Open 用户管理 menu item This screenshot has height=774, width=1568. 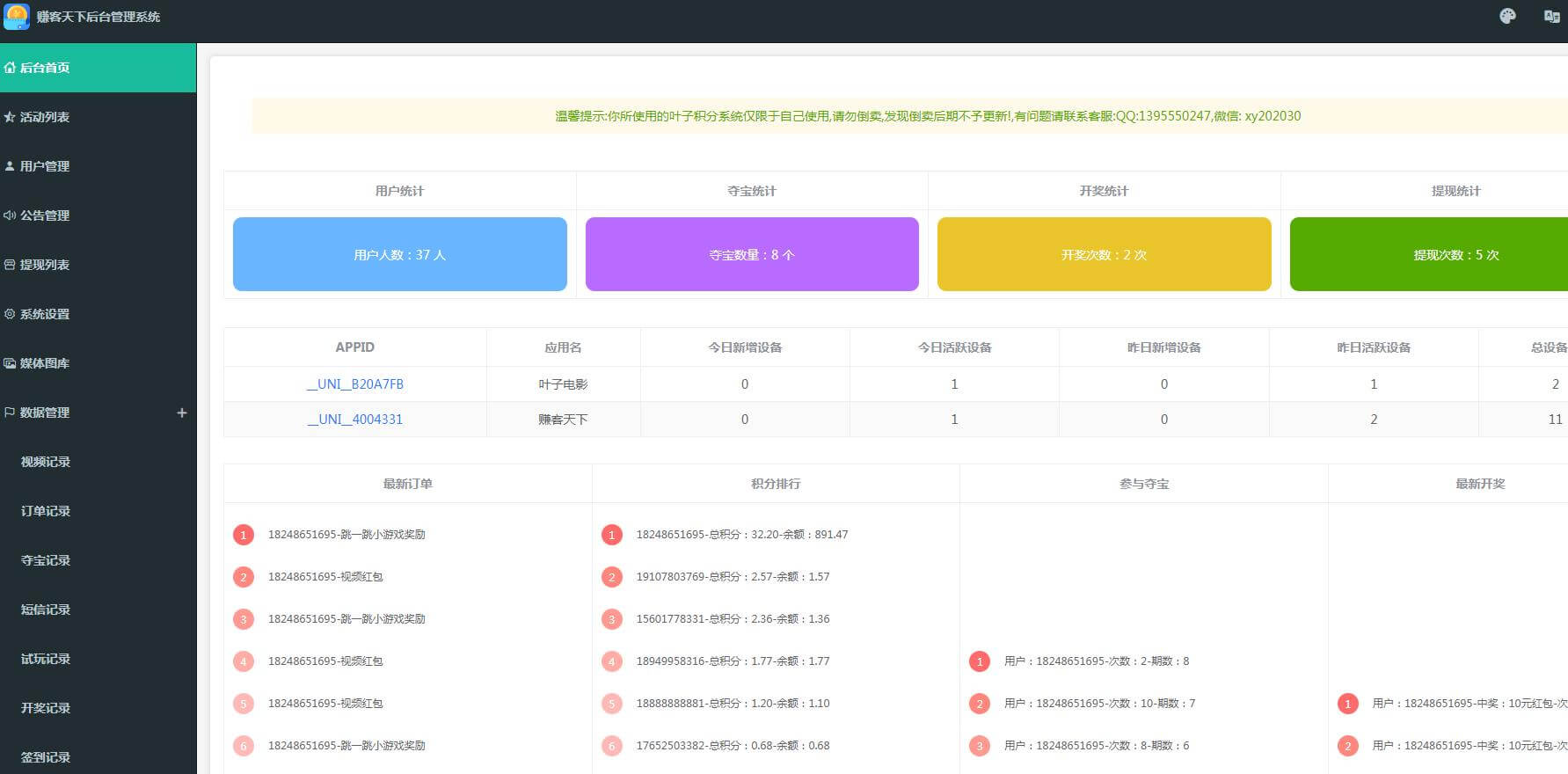(x=98, y=166)
